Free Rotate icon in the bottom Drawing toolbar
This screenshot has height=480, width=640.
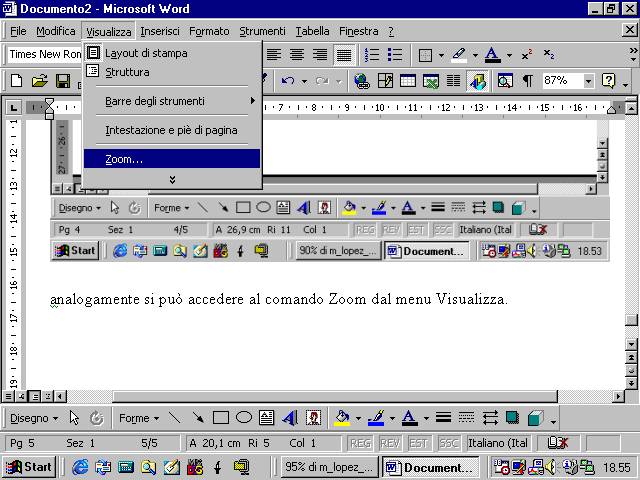click(x=97, y=418)
